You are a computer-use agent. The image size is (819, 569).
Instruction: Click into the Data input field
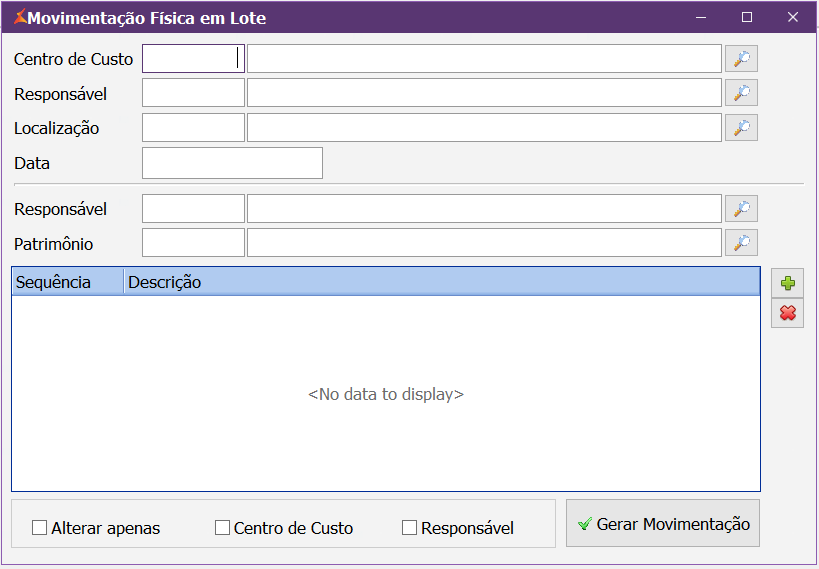pyautogui.click(x=232, y=163)
